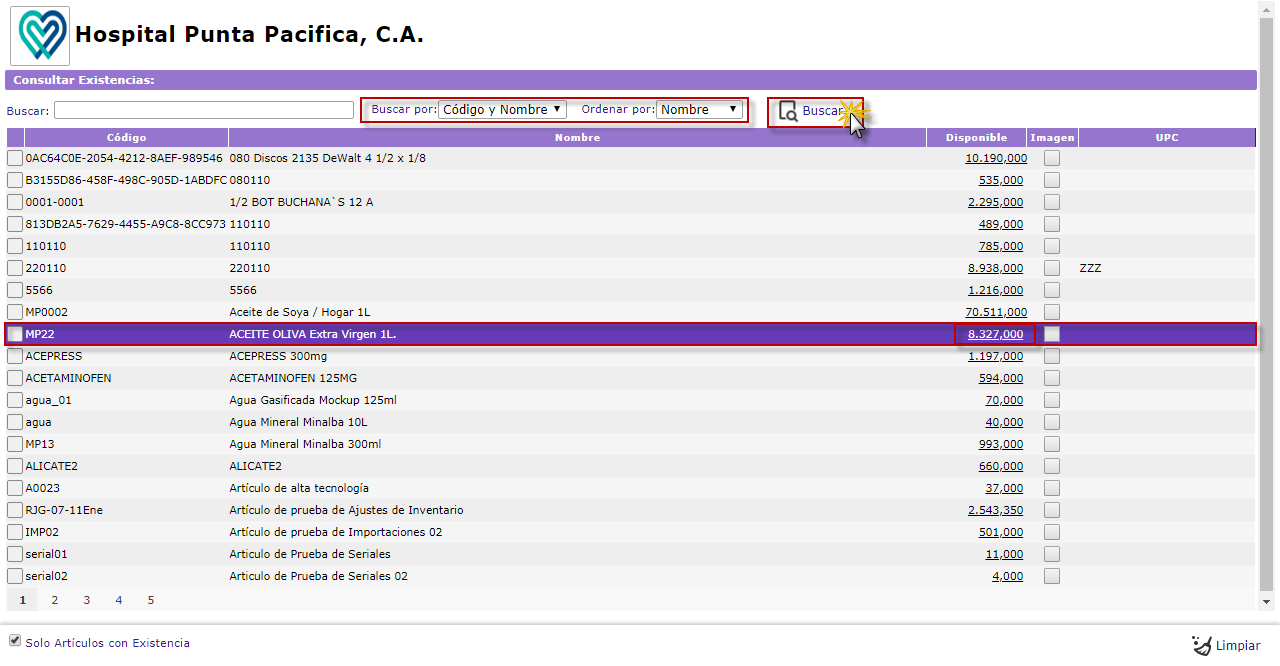Expand the Ordenar por dropdown
This screenshot has width=1280, height=666.
coord(699,109)
